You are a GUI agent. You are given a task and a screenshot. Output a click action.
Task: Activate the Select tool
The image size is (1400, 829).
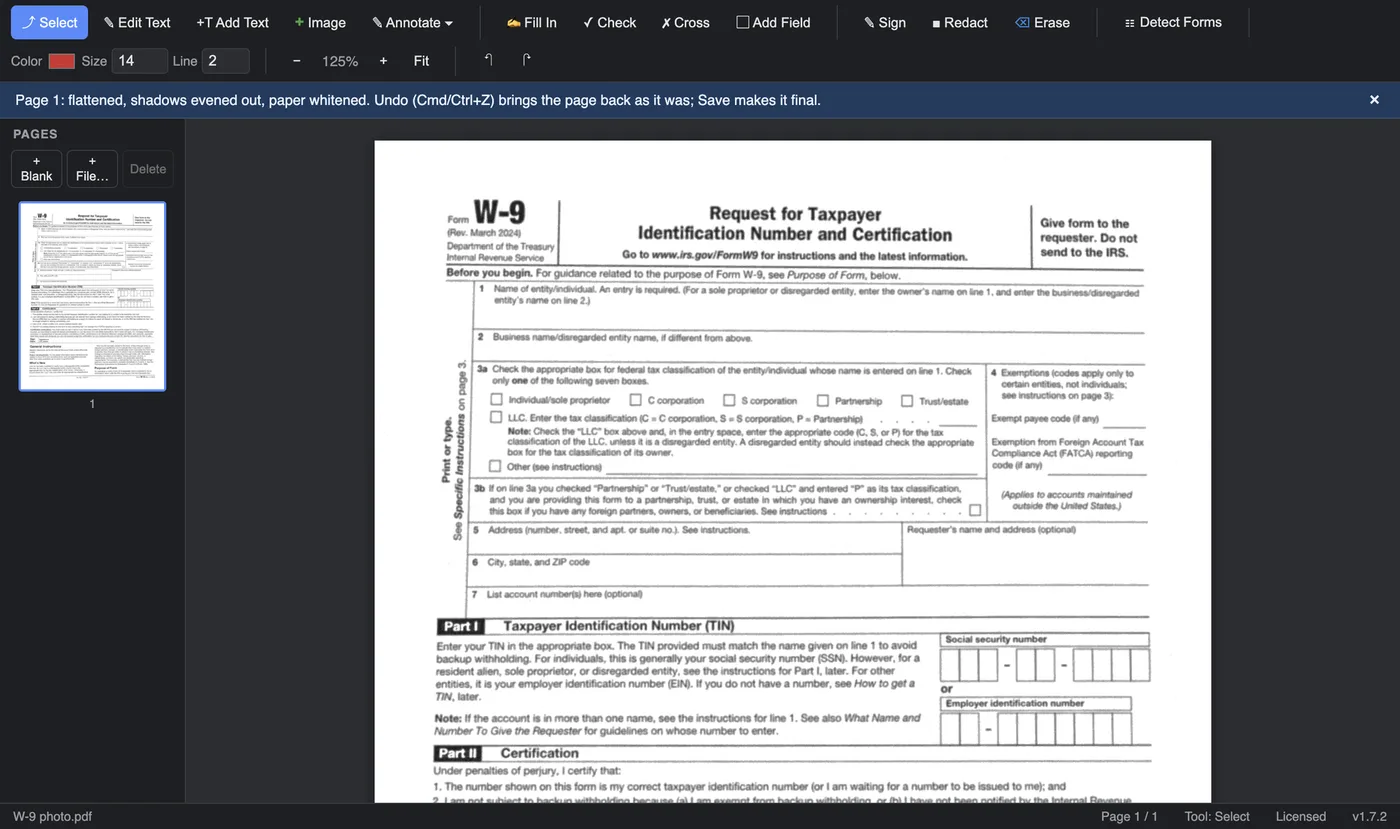pos(50,22)
